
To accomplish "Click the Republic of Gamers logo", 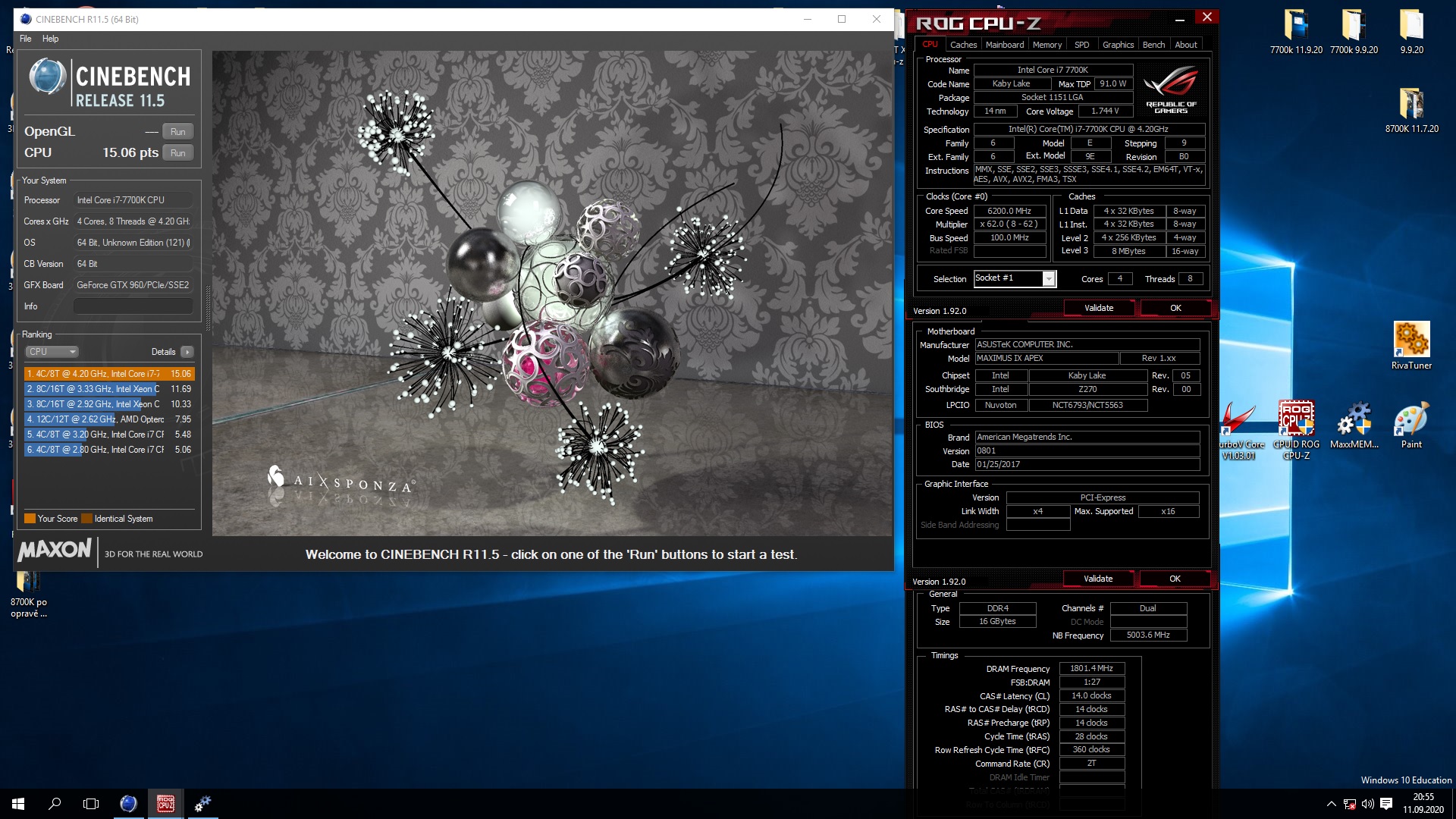I will (1171, 90).
